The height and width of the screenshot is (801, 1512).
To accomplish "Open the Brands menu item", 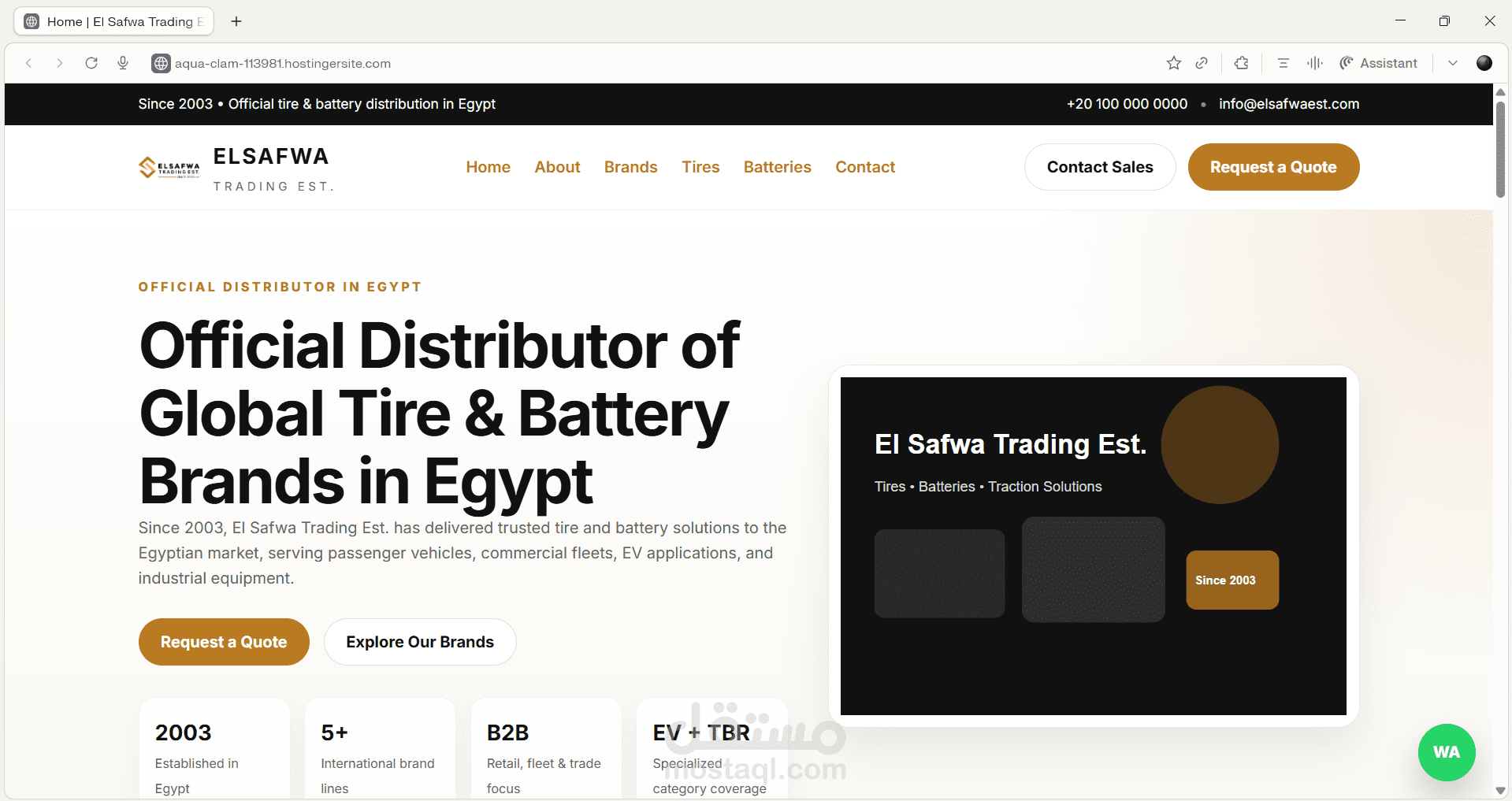I will tap(631, 167).
